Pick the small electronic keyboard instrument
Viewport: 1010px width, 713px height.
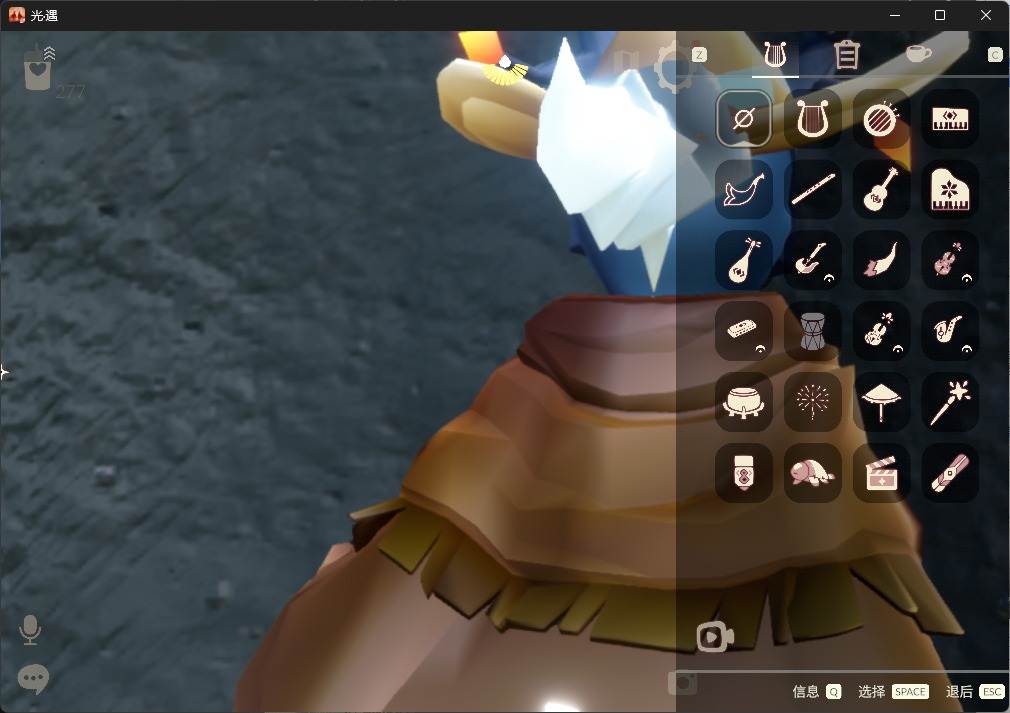[950, 119]
